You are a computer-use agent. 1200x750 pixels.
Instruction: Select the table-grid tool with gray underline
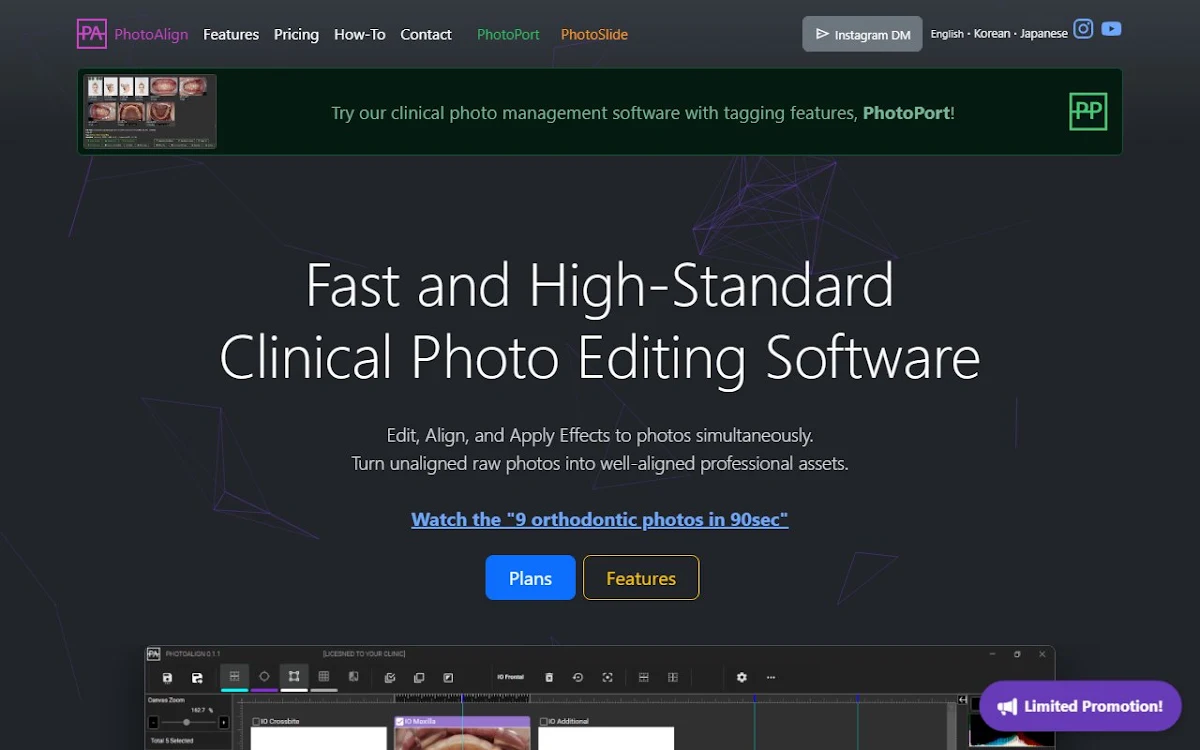[323, 677]
